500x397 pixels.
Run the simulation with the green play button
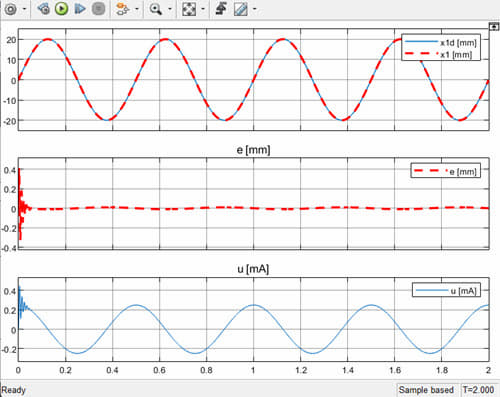click(61, 9)
